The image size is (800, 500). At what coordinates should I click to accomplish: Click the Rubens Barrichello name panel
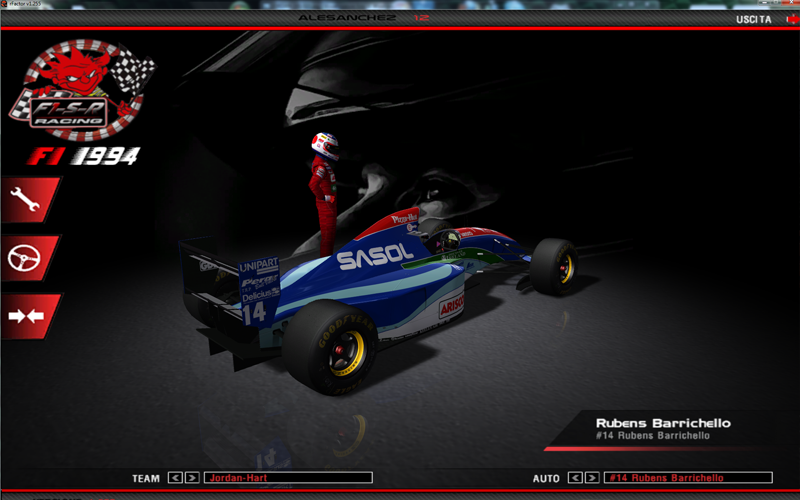click(663, 429)
